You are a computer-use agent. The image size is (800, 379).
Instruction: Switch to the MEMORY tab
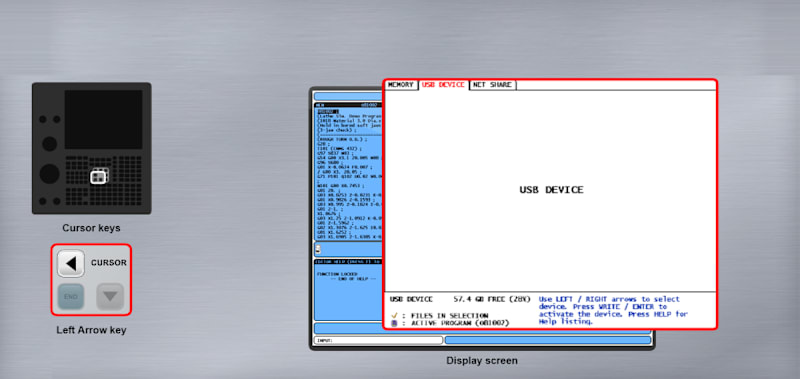coord(401,85)
